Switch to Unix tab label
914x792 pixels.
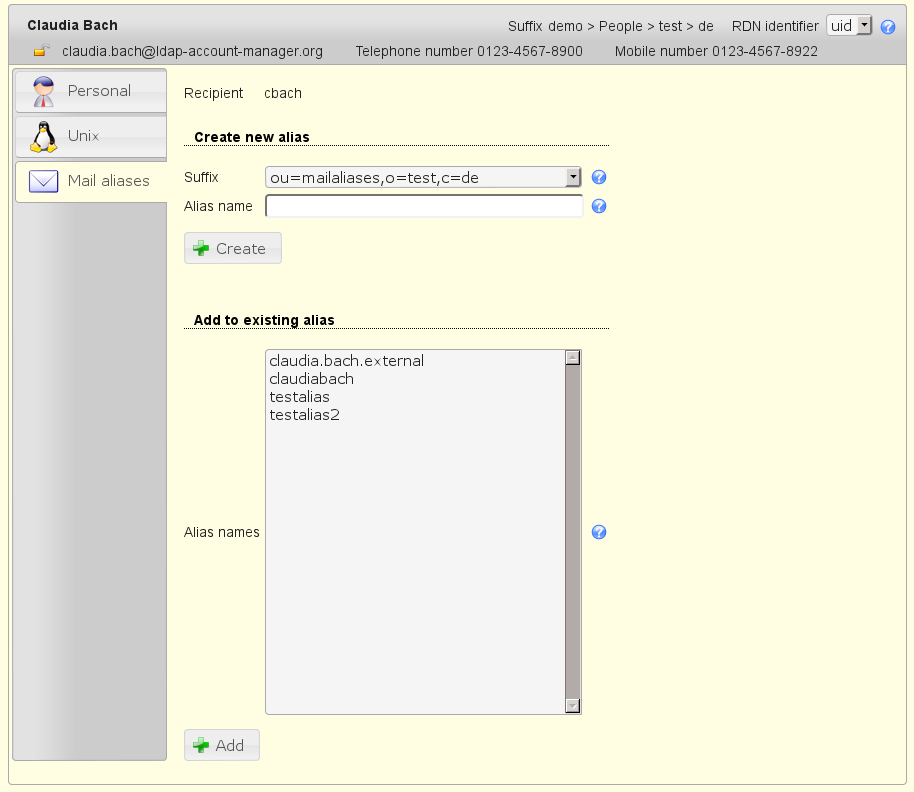(x=83, y=136)
